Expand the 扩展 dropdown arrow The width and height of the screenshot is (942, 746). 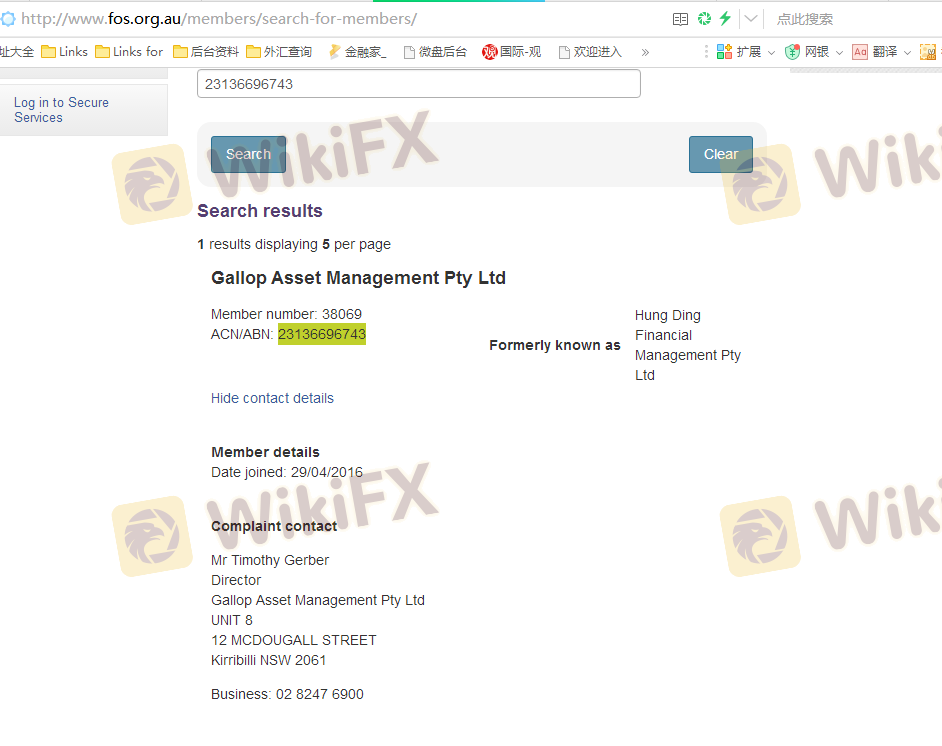771,53
